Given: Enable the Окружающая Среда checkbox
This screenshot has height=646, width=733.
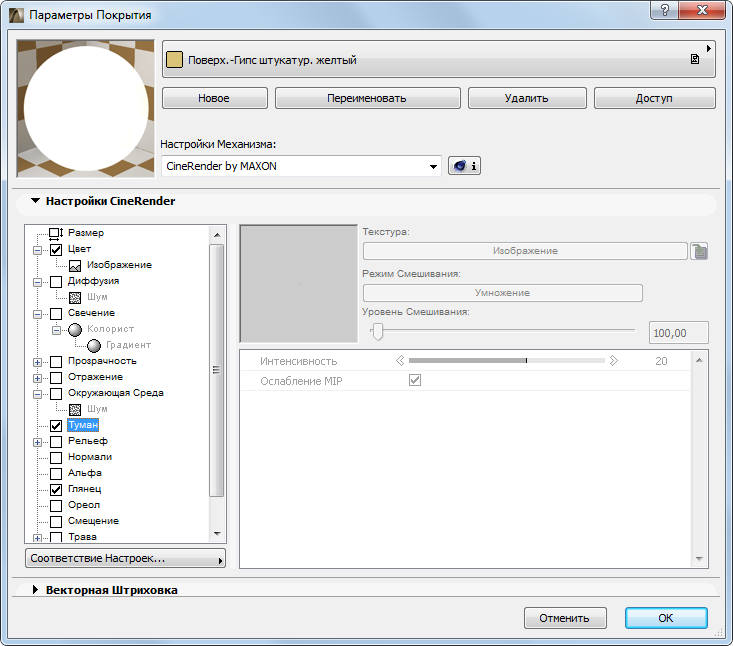Looking at the screenshot, I should point(56,394).
